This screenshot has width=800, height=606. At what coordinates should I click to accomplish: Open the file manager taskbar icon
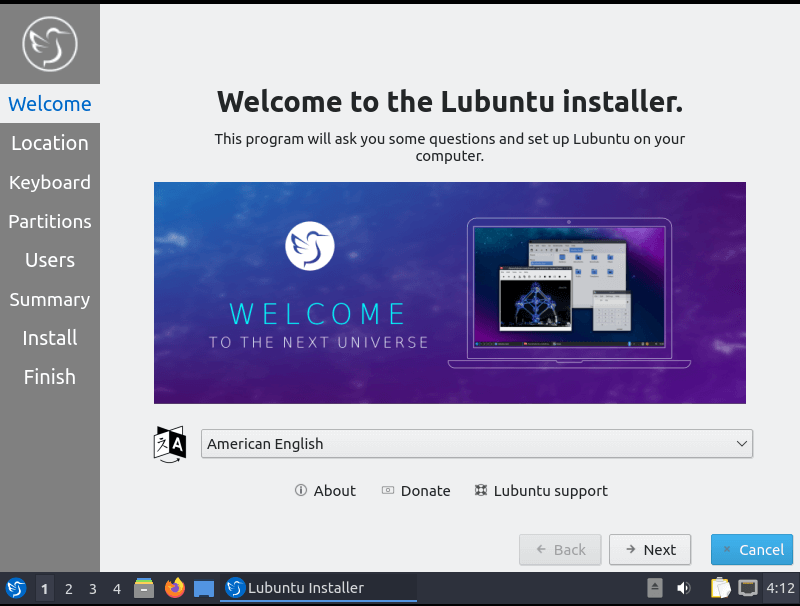coord(144,588)
